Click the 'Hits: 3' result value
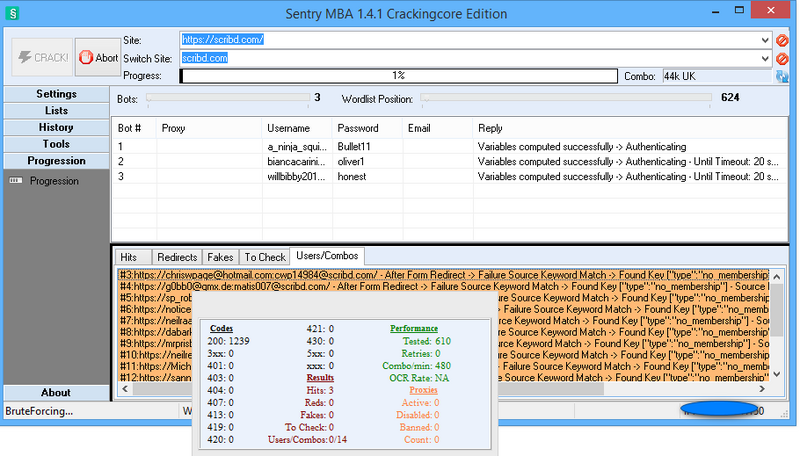The height and width of the screenshot is (456, 800). tap(320, 391)
